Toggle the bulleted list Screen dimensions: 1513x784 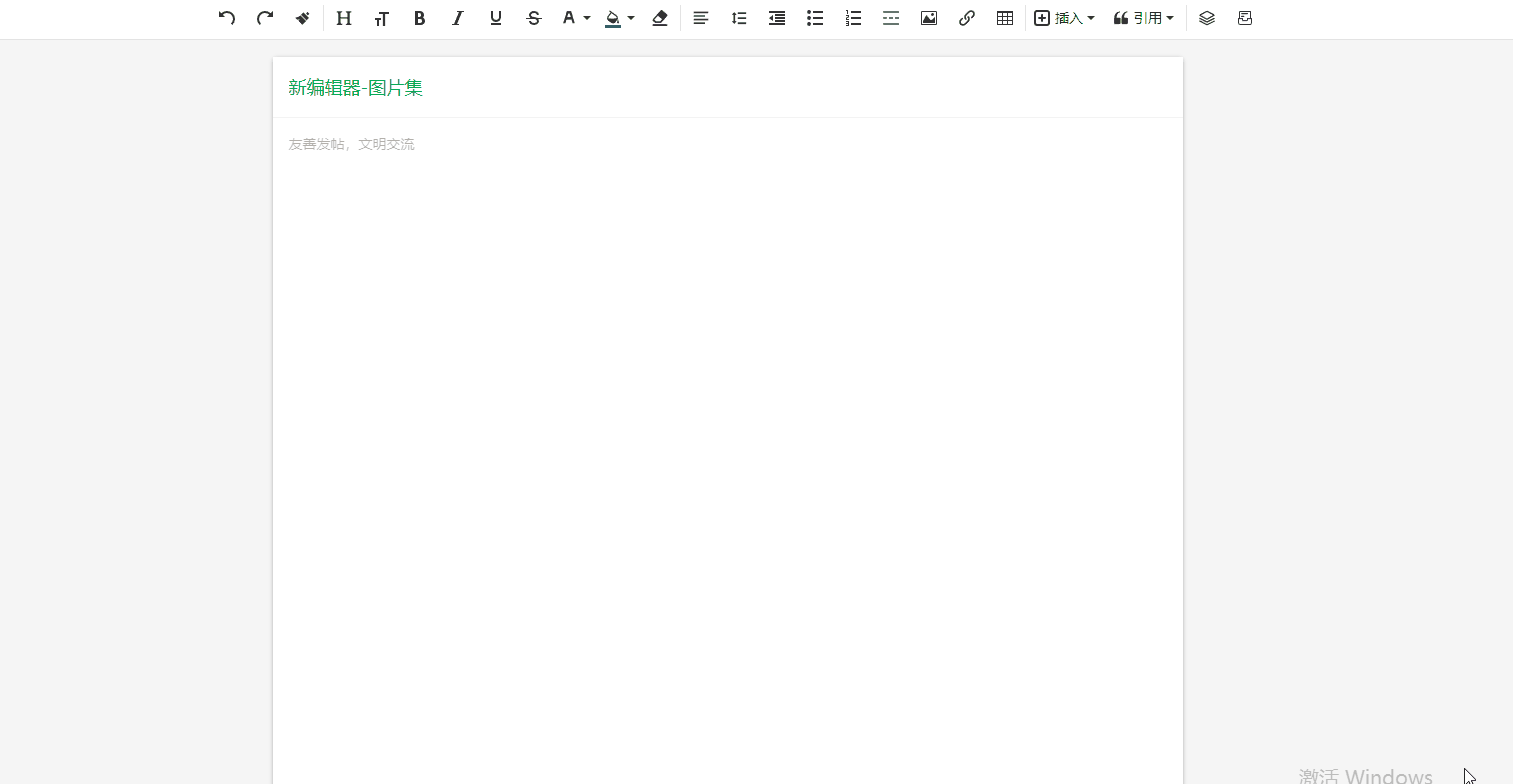click(x=815, y=18)
